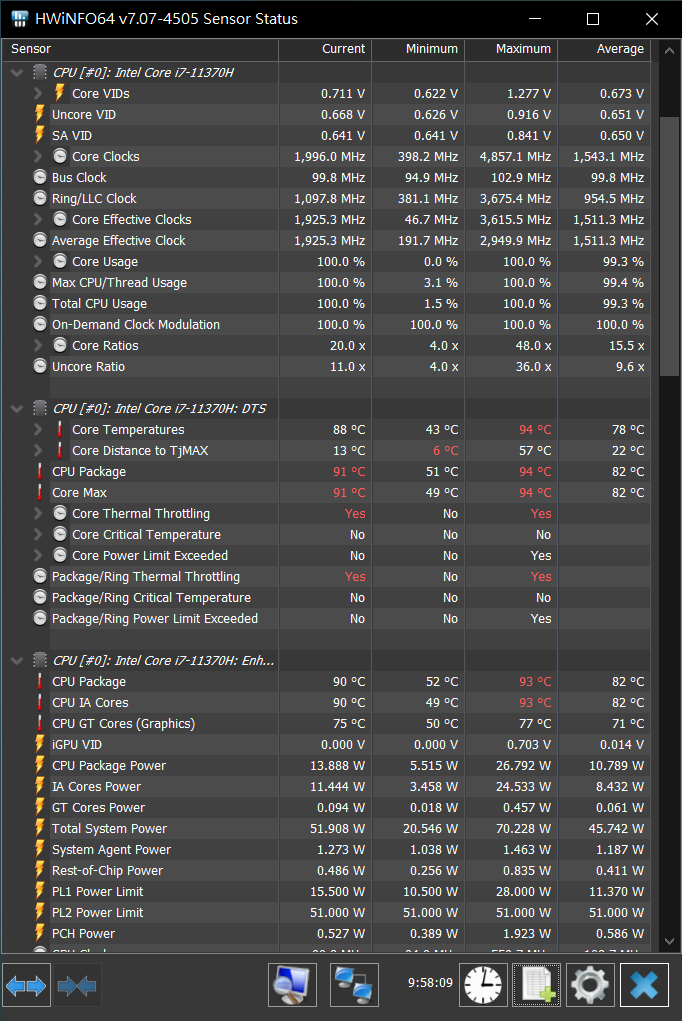Expand the Core VIDs row
Screen dimensions: 682x1021
click(x=38, y=93)
